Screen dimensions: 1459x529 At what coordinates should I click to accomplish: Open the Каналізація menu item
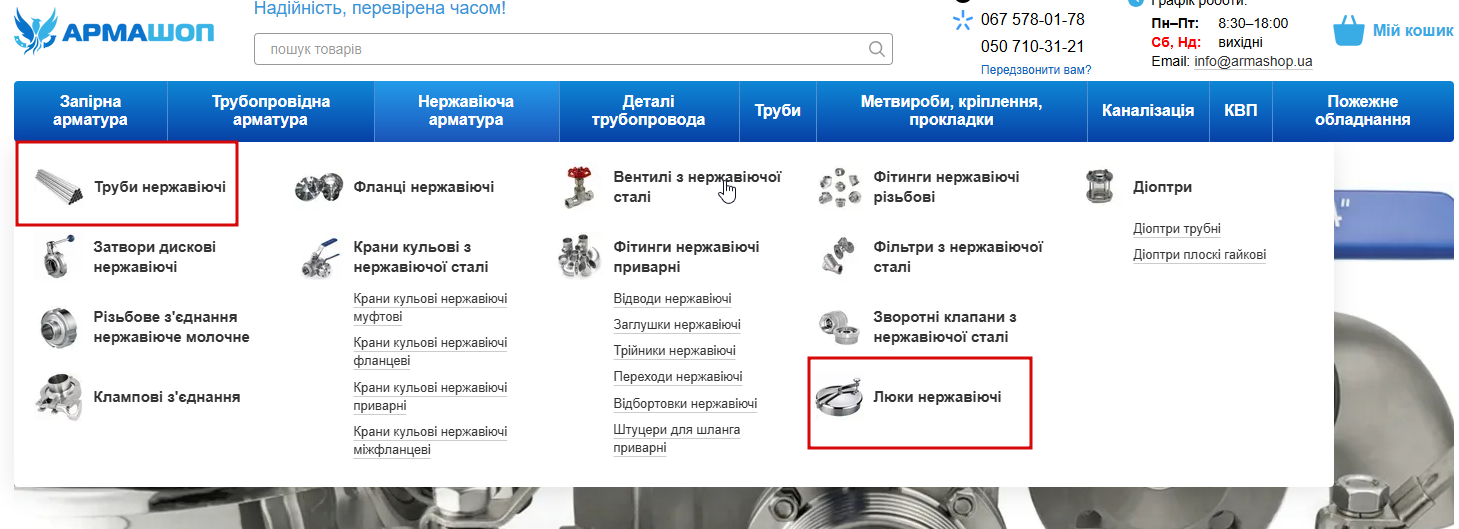(1148, 111)
